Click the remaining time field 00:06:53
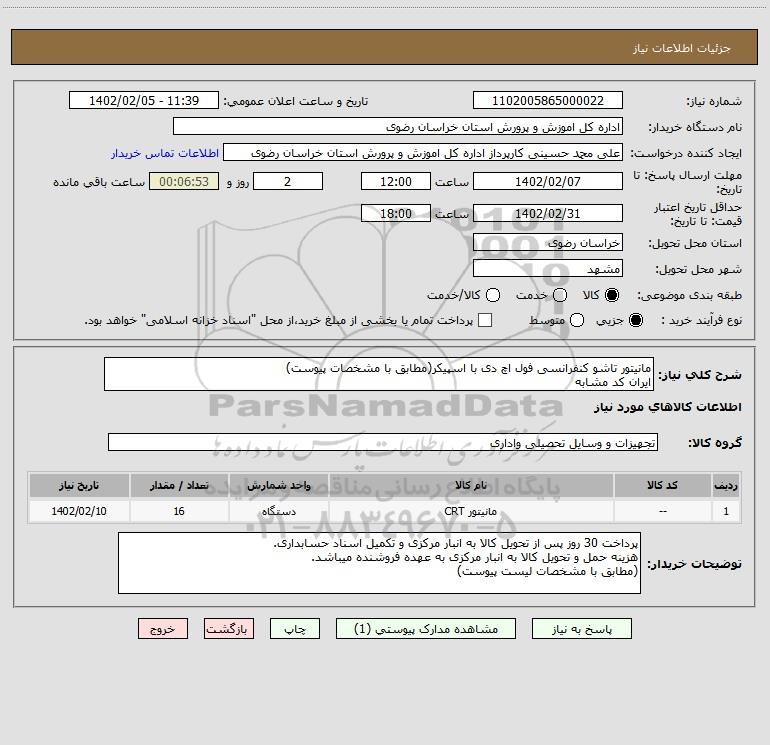This screenshot has width=770, height=745. coord(184,181)
